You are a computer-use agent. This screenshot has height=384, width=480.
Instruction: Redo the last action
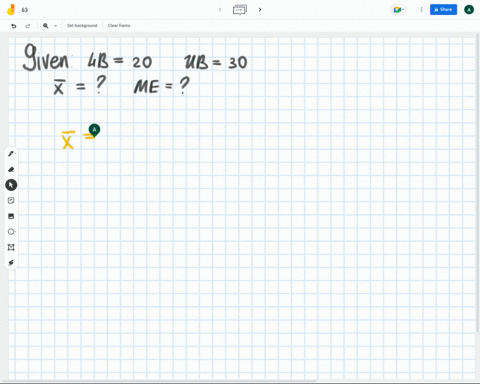point(28,26)
